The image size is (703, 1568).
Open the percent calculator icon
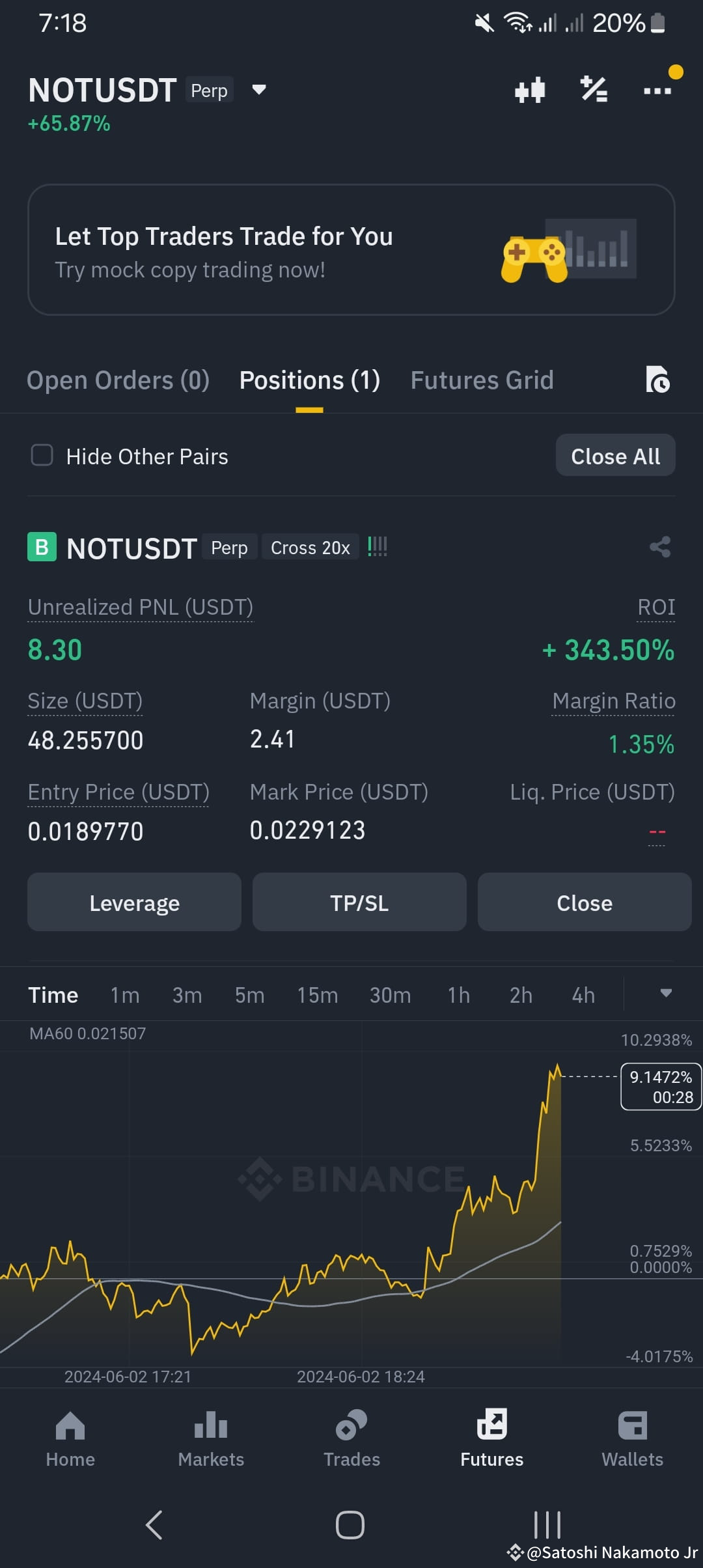594,90
